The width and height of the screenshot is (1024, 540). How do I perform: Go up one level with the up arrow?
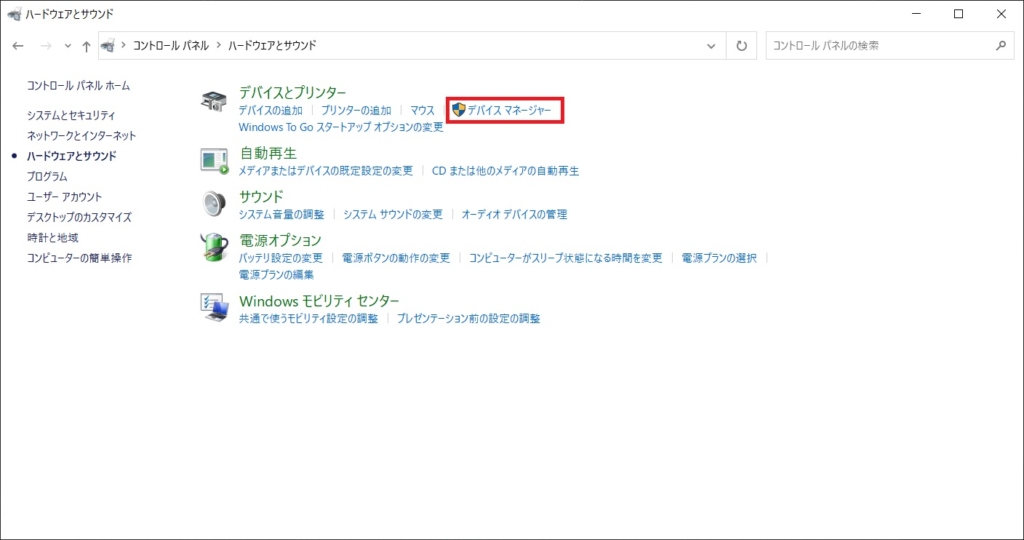pos(86,46)
